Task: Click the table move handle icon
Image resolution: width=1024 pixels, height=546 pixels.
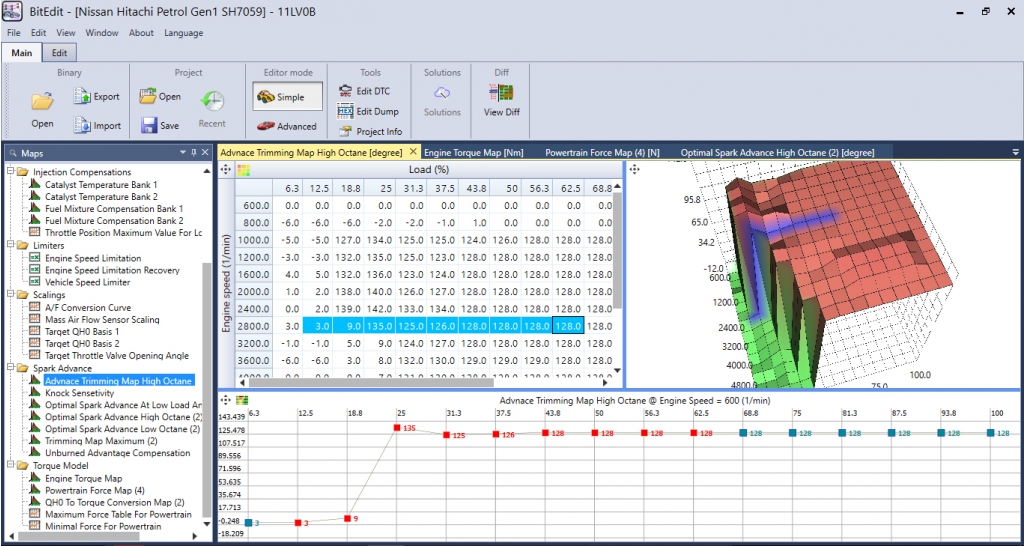Action: coord(226,170)
